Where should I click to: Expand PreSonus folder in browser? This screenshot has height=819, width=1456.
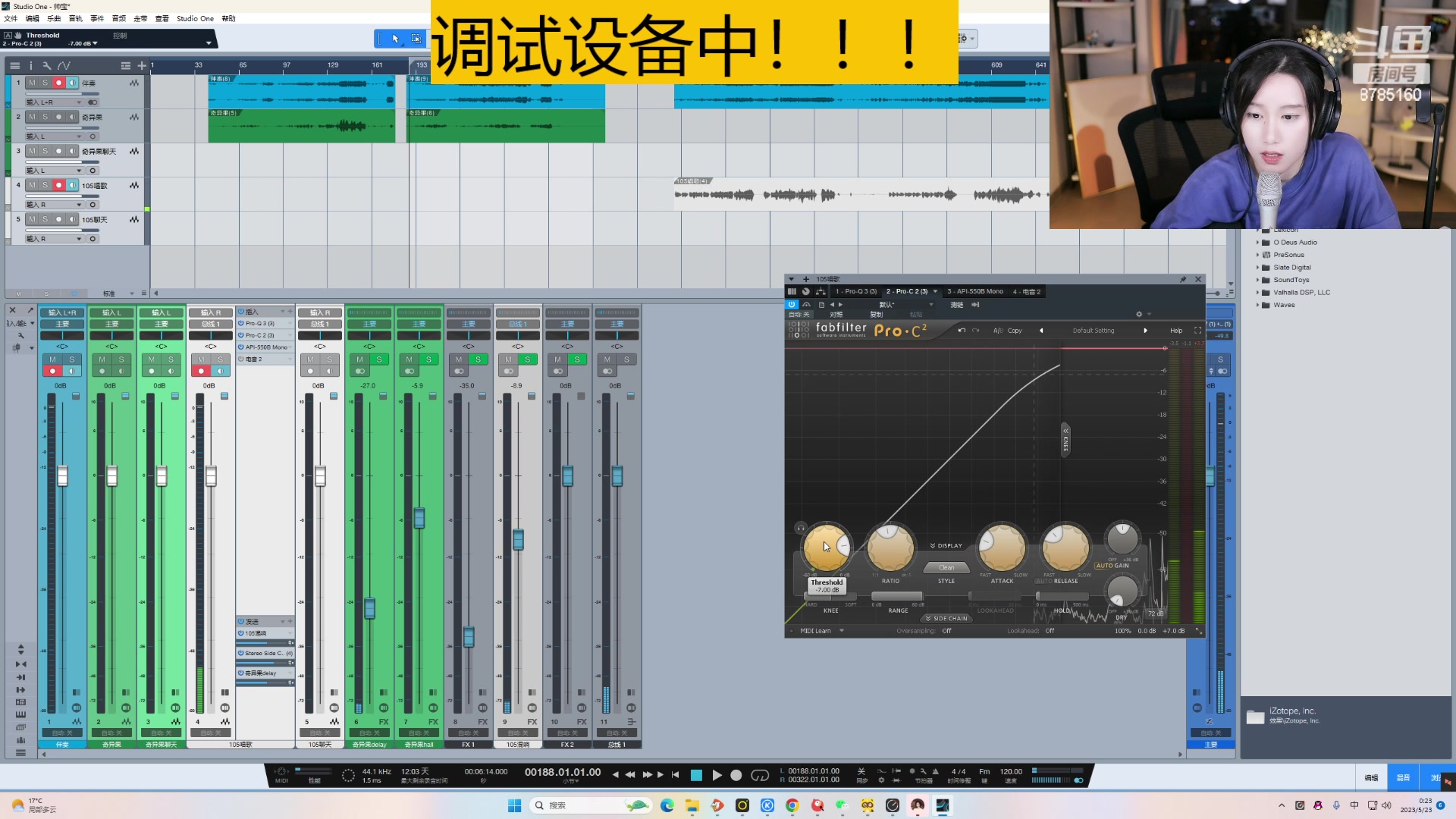point(1257,255)
